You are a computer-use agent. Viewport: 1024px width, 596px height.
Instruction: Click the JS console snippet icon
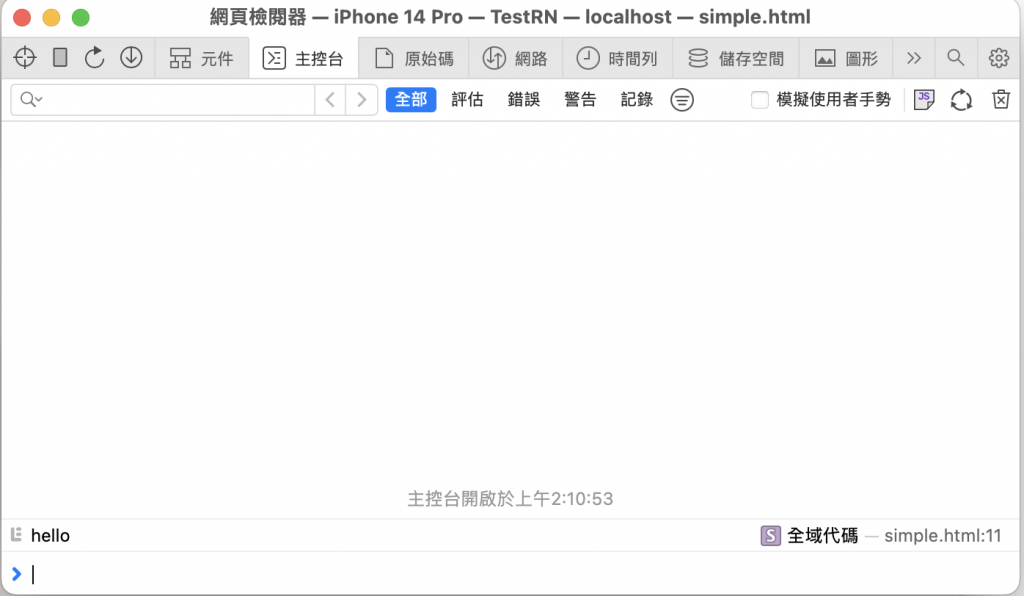tap(923, 100)
